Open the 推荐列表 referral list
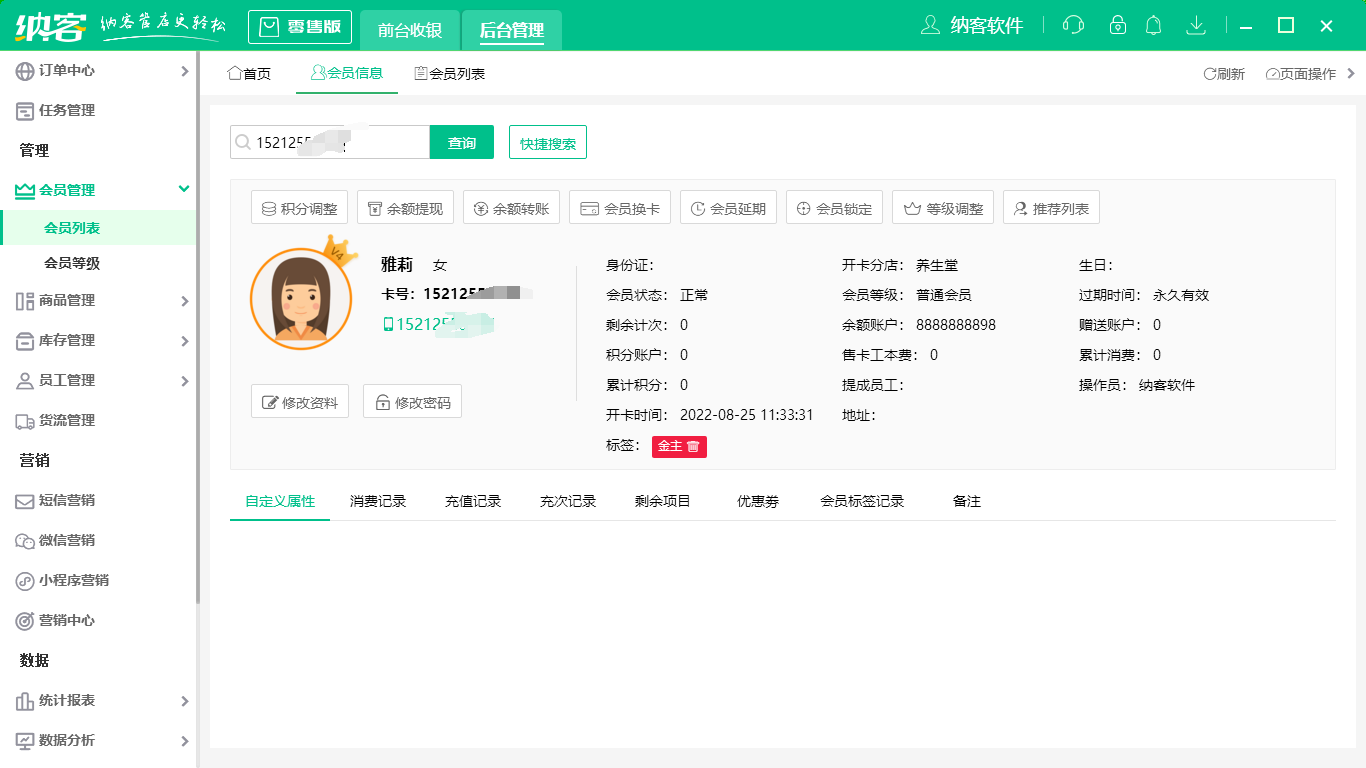 click(x=1051, y=207)
